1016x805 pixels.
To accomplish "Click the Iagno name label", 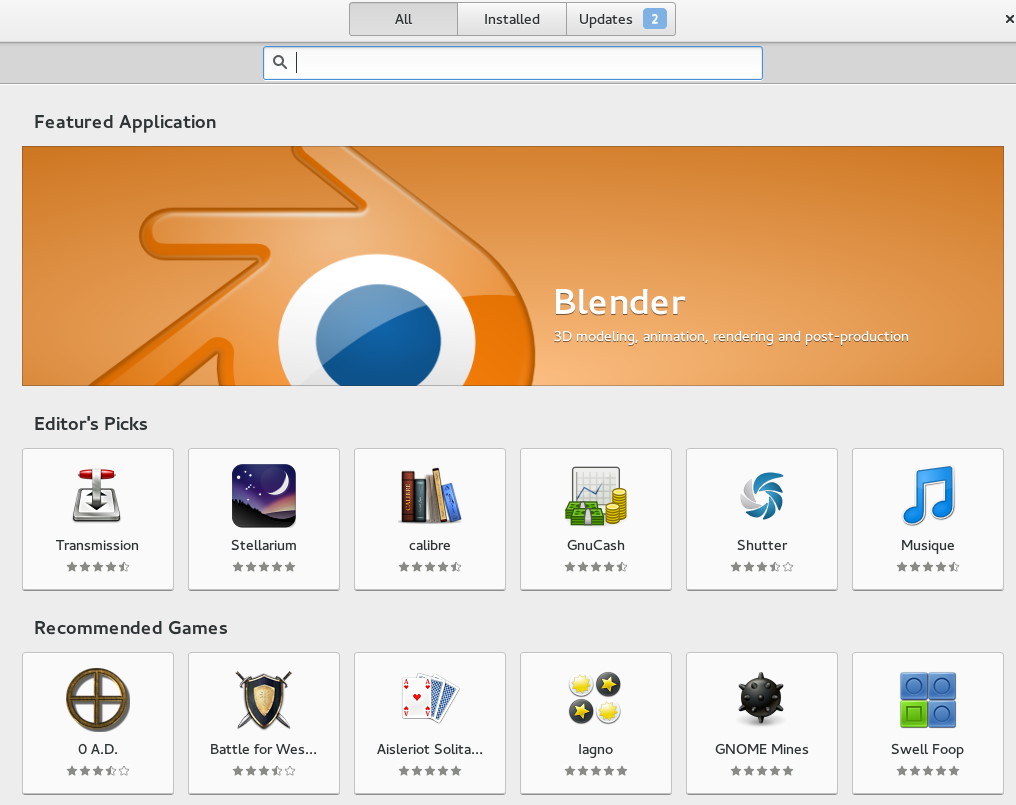I will click(x=595, y=750).
